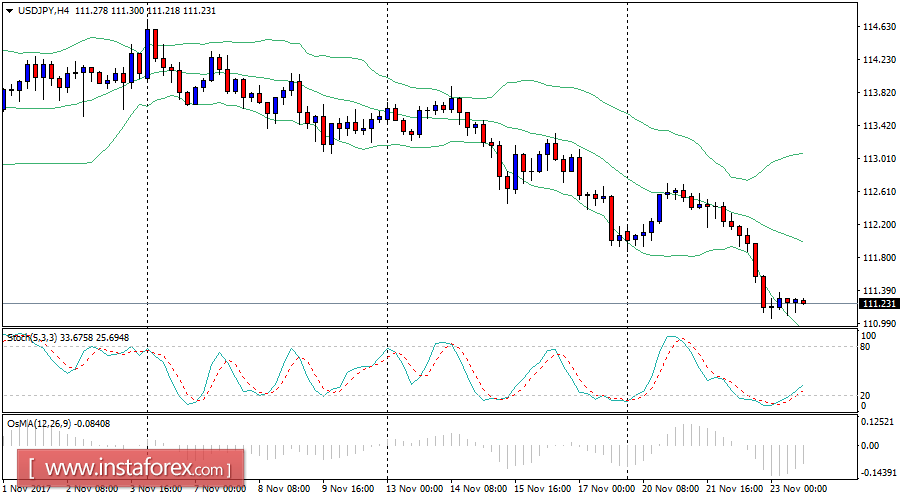Image resolution: width=900 pixels, height=500 pixels.
Task: Click the 23 Nov 00:00 time label
Action: tap(798, 489)
